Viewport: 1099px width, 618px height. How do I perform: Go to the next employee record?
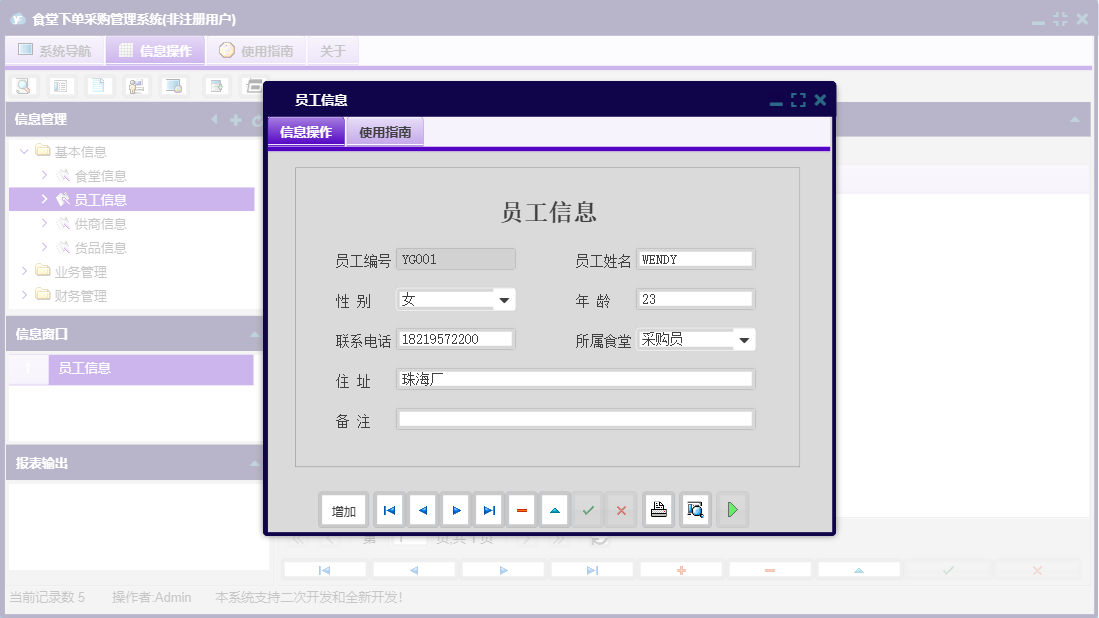[455, 509]
